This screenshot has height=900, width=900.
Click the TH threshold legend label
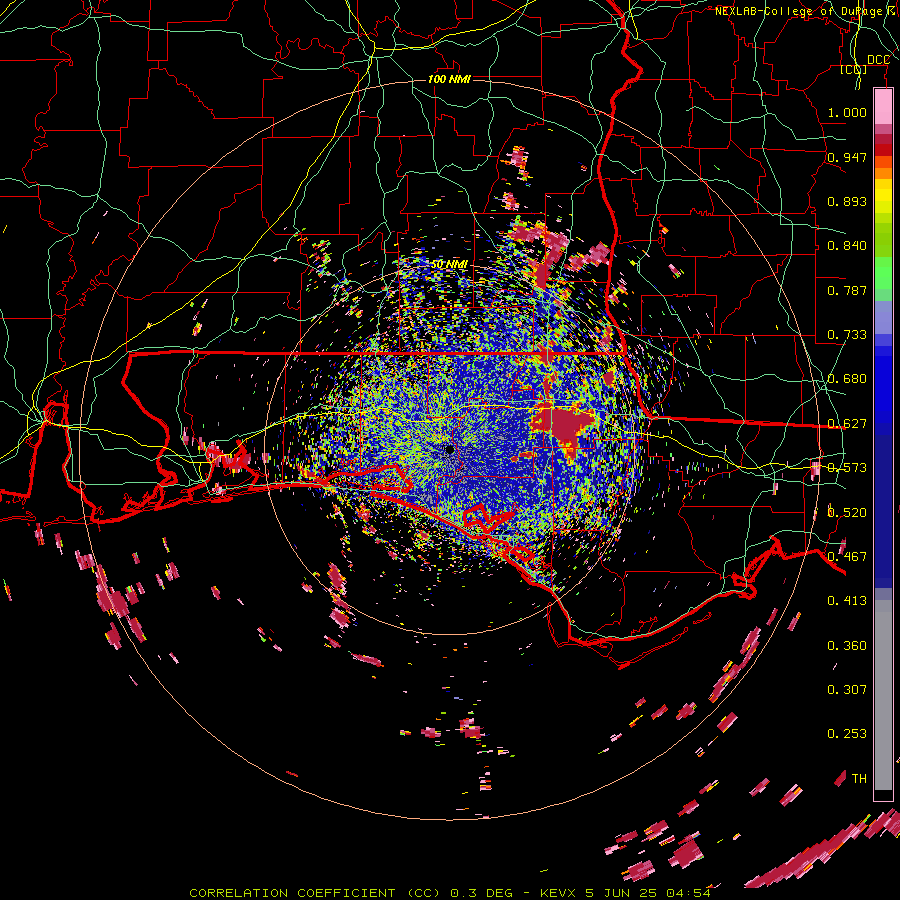(x=859, y=779)
